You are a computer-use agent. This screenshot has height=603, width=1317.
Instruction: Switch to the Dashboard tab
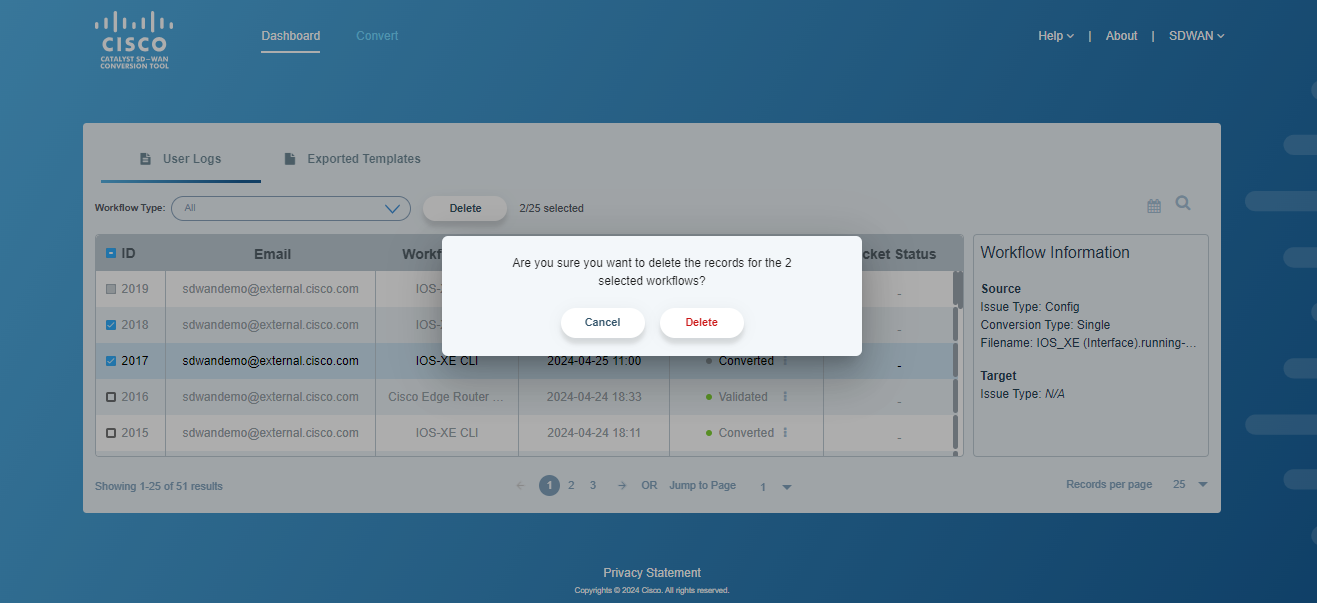[291, 36]
